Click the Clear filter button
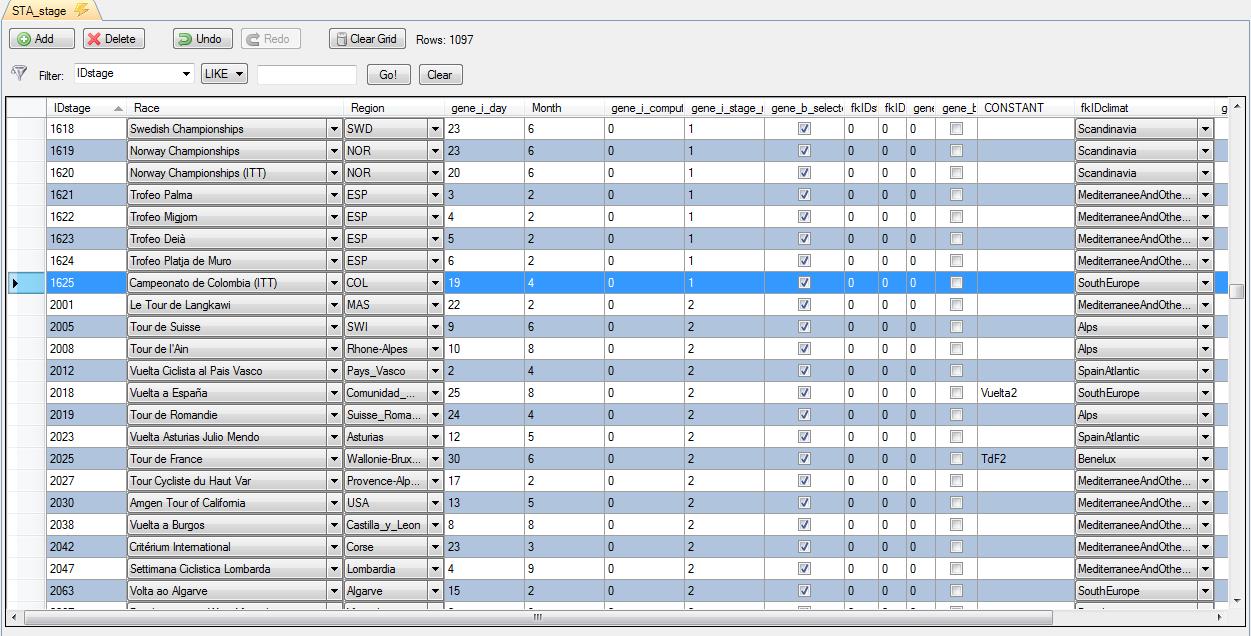 440,75
